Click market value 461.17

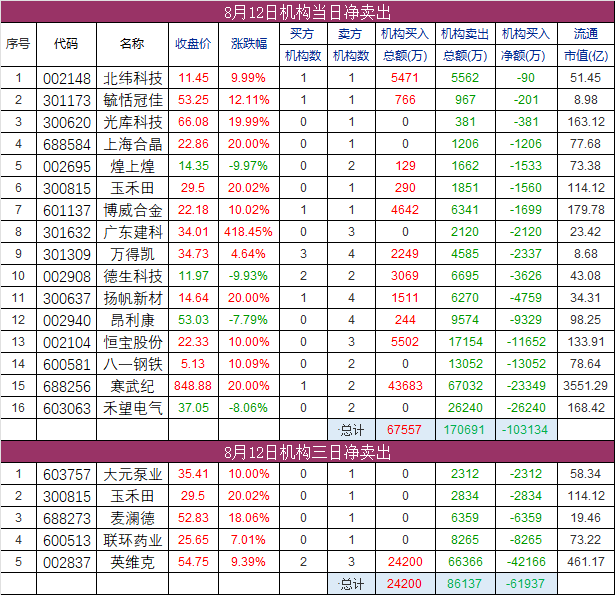click(x=585, y=562)
